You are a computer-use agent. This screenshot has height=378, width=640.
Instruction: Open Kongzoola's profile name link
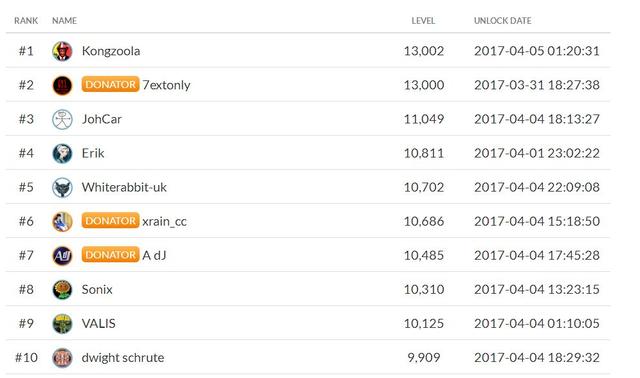[111, 51]
